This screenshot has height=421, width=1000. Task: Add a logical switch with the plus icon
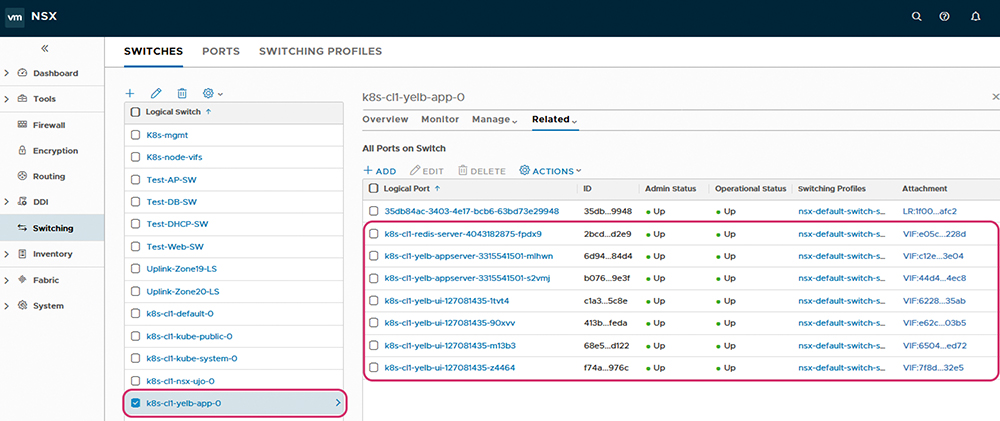[x=130, y=93]
